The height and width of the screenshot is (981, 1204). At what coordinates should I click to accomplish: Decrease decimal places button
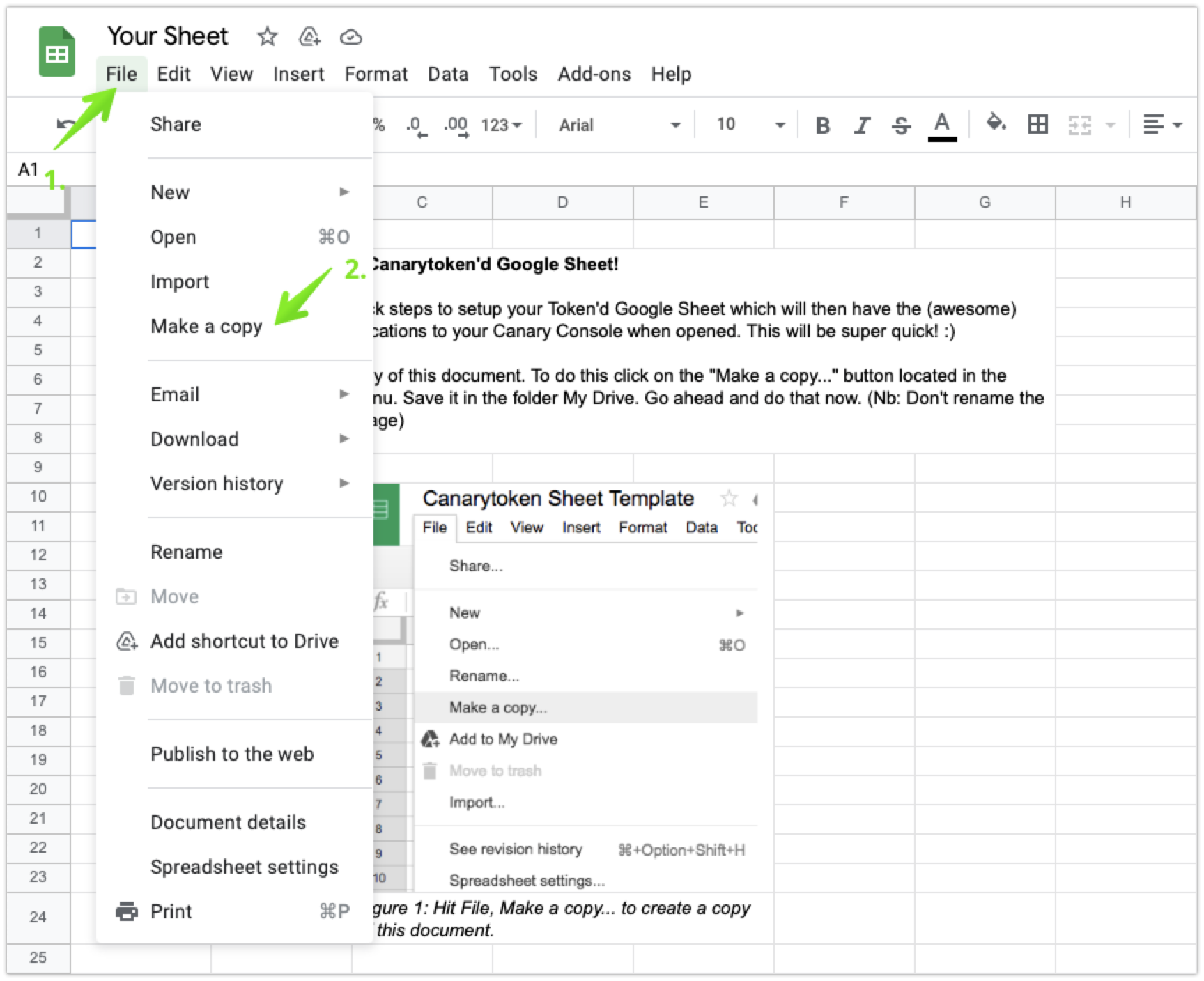click(416, 125)
